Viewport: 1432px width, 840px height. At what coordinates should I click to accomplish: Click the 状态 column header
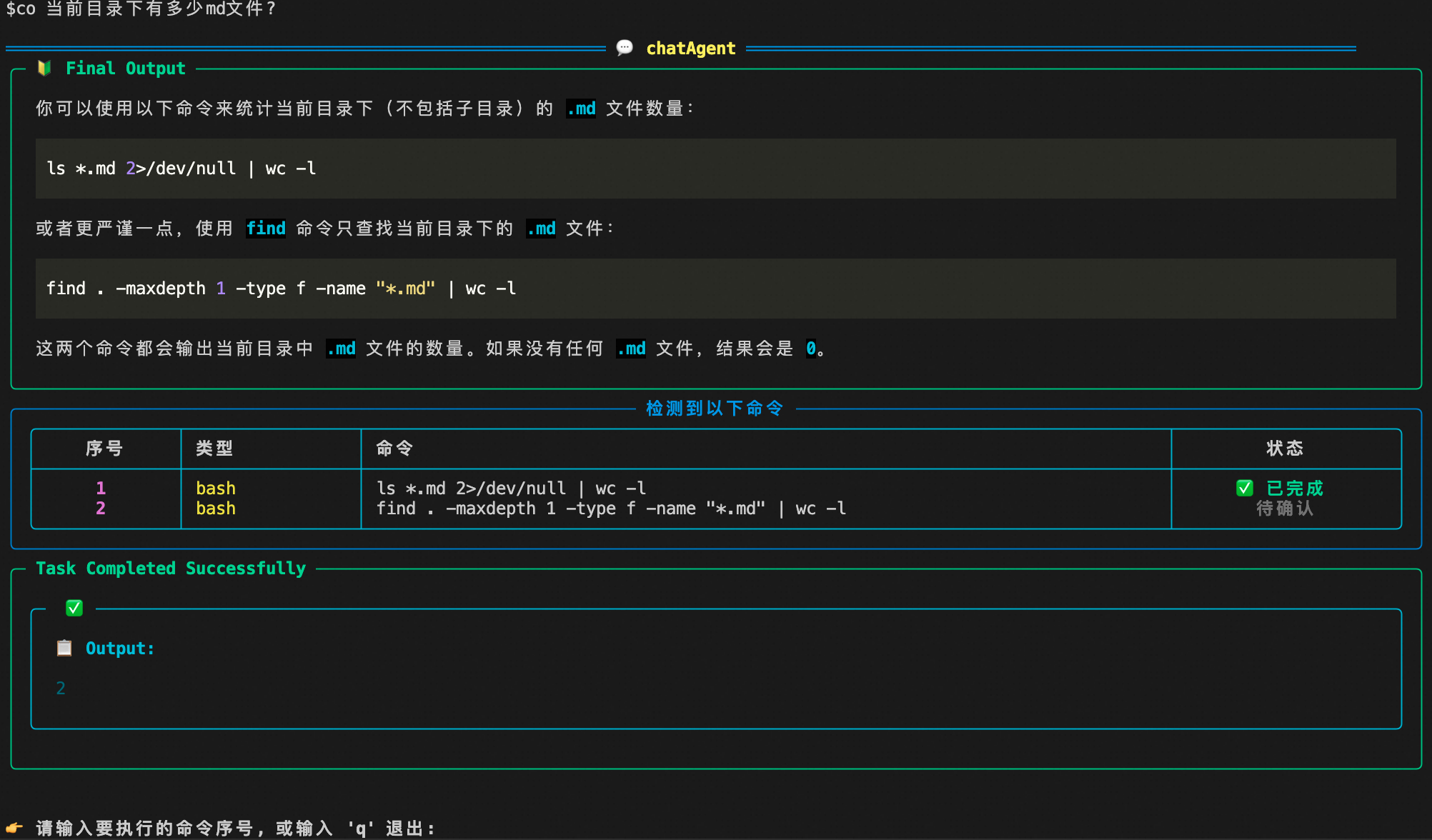coord(1284,448)
